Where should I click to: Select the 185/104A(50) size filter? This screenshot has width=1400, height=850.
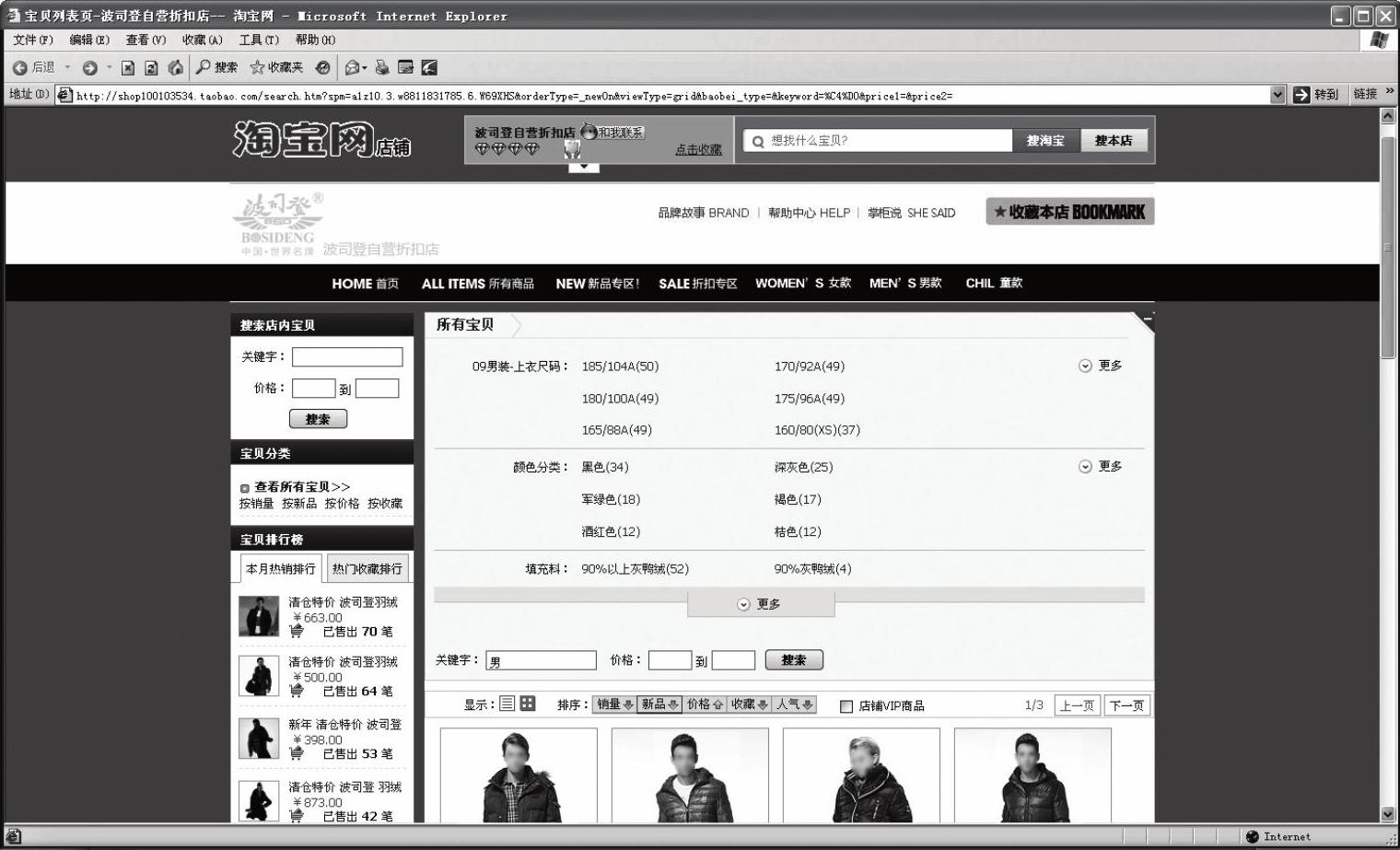coord(620,367)
